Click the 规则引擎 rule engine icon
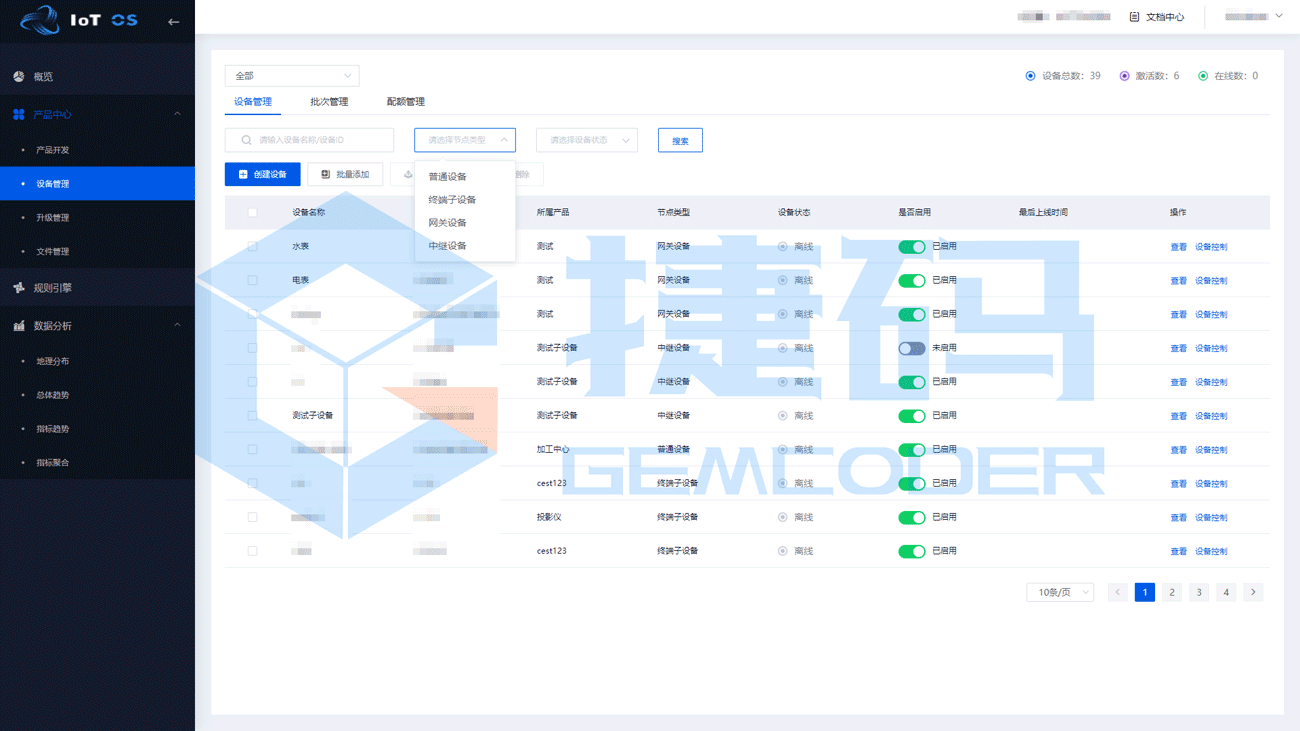1300x731 pixels. [x=18, y=288]
